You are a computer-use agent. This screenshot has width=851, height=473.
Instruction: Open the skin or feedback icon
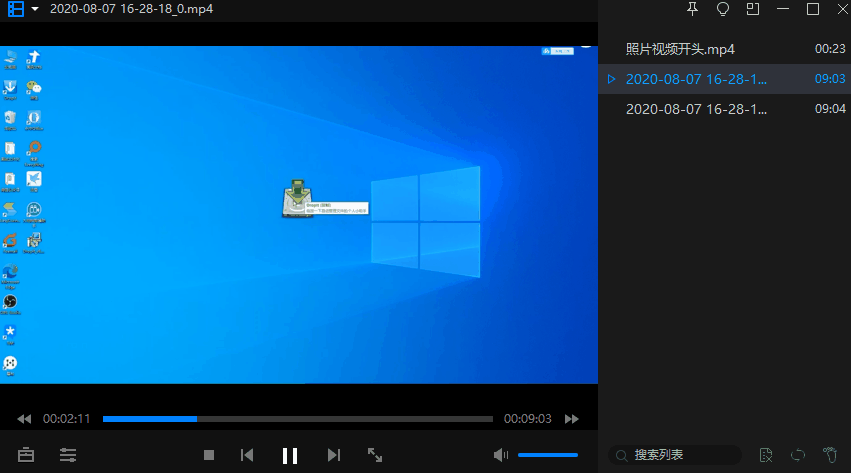click(x=723, y=9)
